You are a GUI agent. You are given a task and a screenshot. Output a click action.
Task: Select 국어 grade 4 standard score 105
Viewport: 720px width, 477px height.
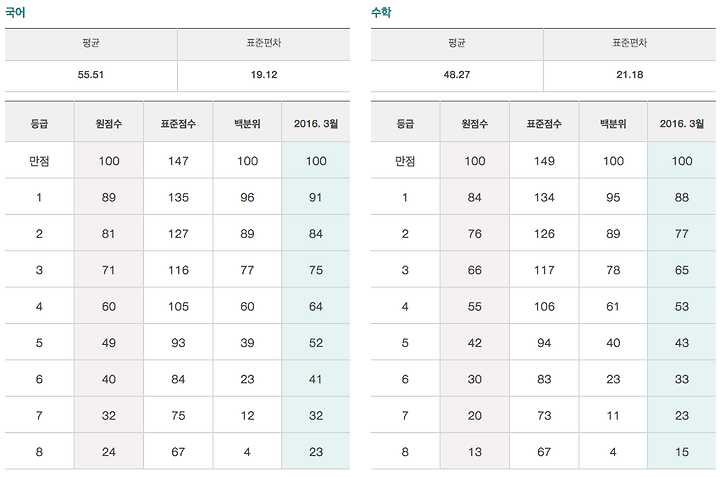click(x=178, y=306)
